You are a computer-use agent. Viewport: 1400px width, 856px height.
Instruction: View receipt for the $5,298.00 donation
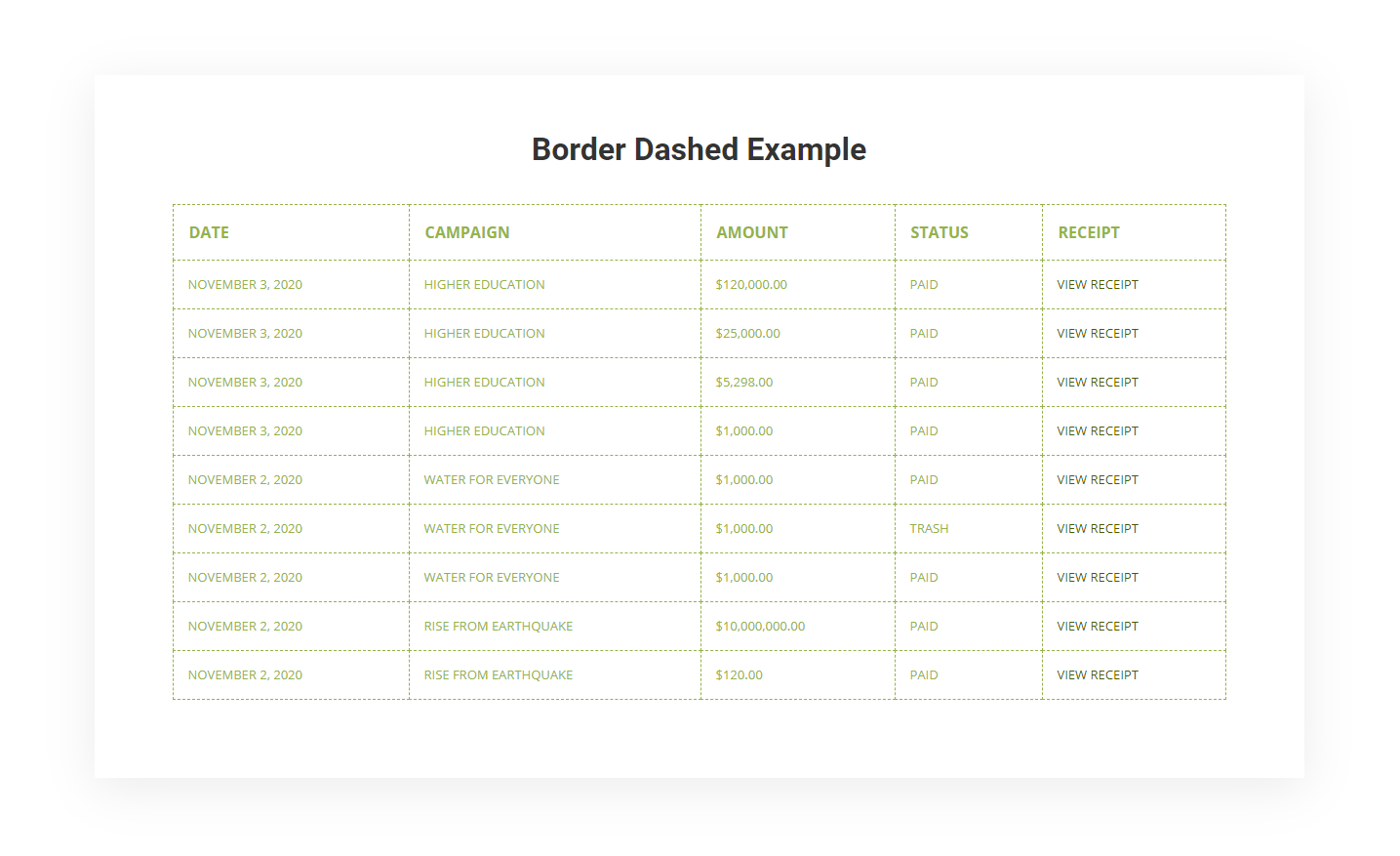(1097, 383)
